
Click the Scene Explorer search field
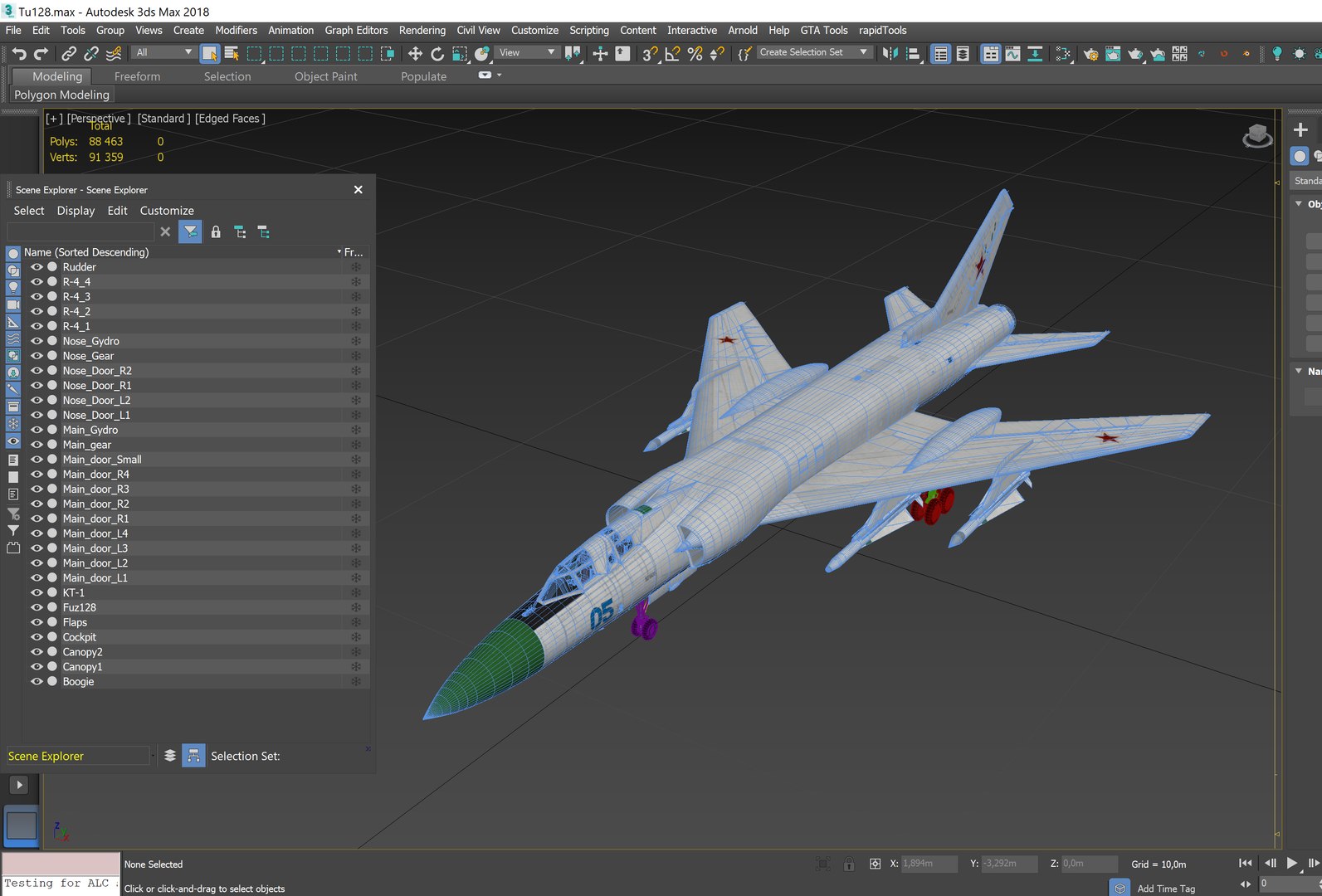80,232
